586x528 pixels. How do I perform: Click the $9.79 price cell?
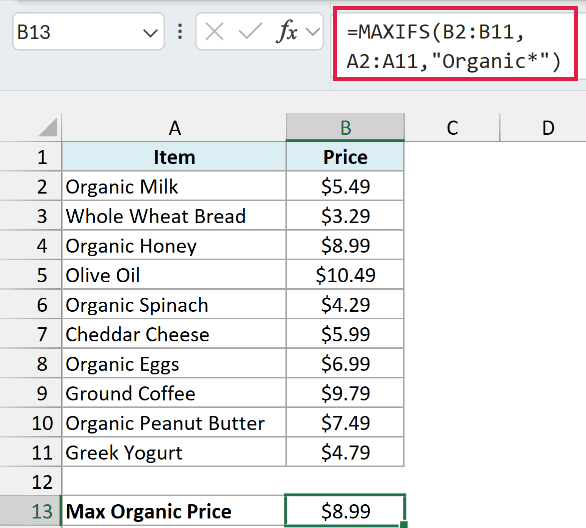pyautogui.click(x=345, y=393)
